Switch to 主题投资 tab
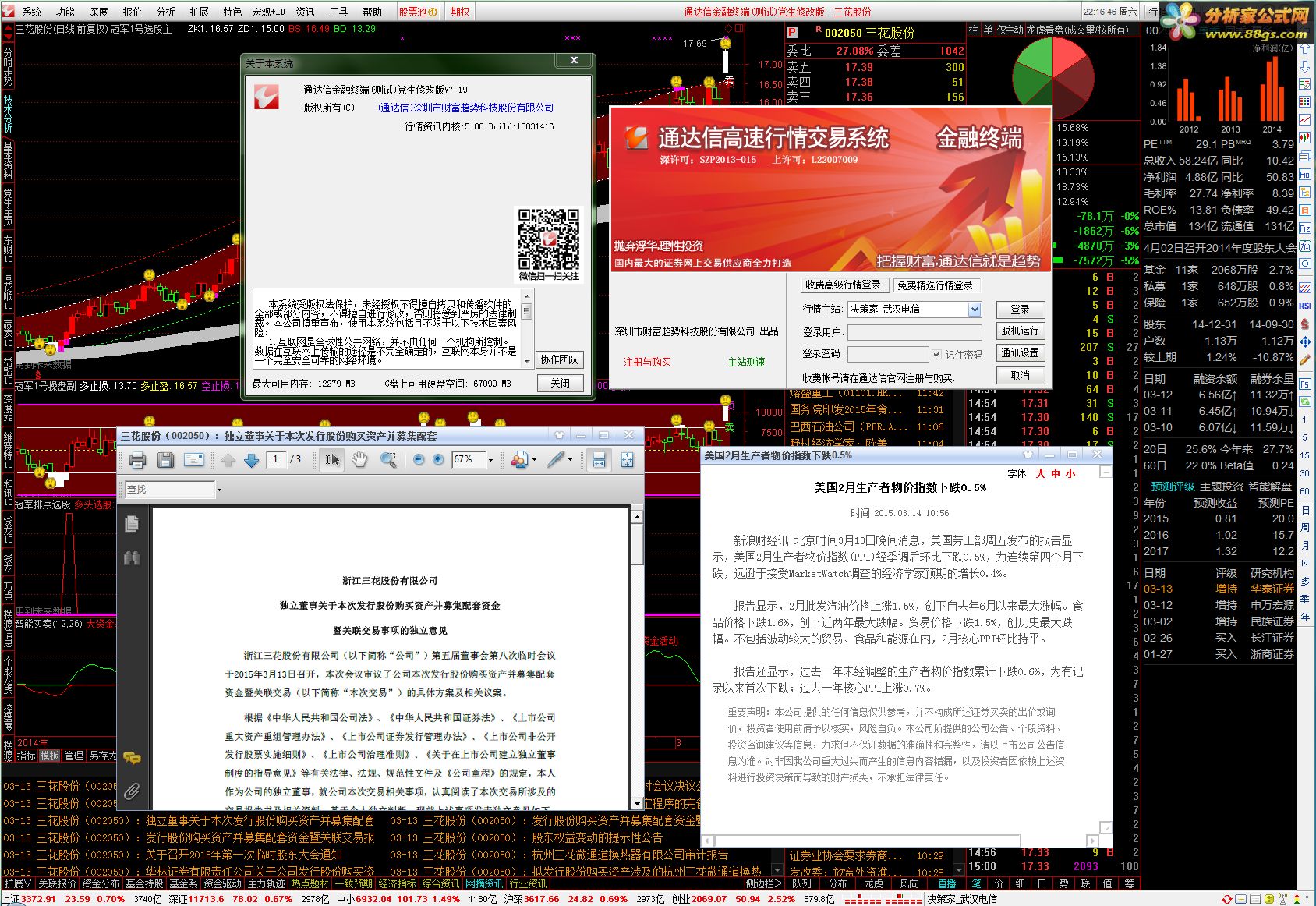 coord(1222,487)
